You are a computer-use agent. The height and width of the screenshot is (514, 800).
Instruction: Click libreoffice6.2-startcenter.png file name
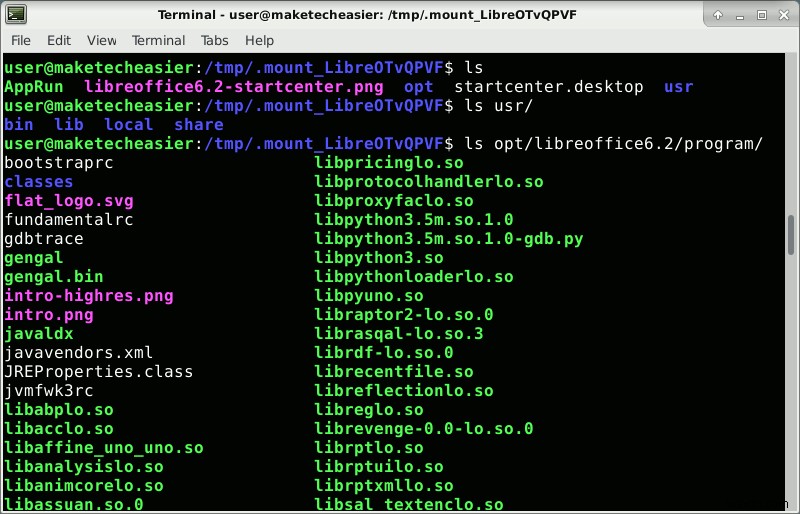[x=234, y=87]
